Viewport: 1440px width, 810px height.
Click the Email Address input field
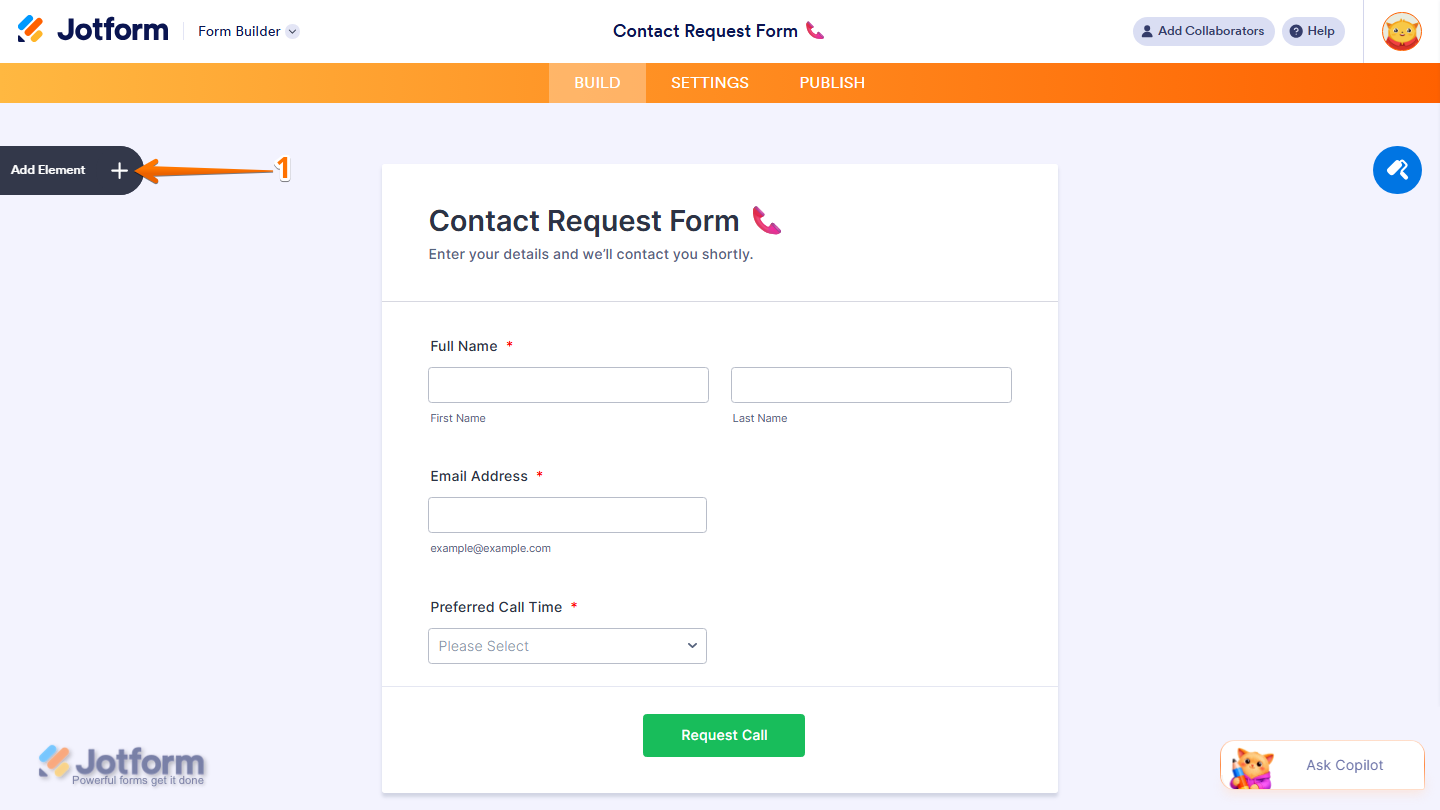(x=567, y=514)
